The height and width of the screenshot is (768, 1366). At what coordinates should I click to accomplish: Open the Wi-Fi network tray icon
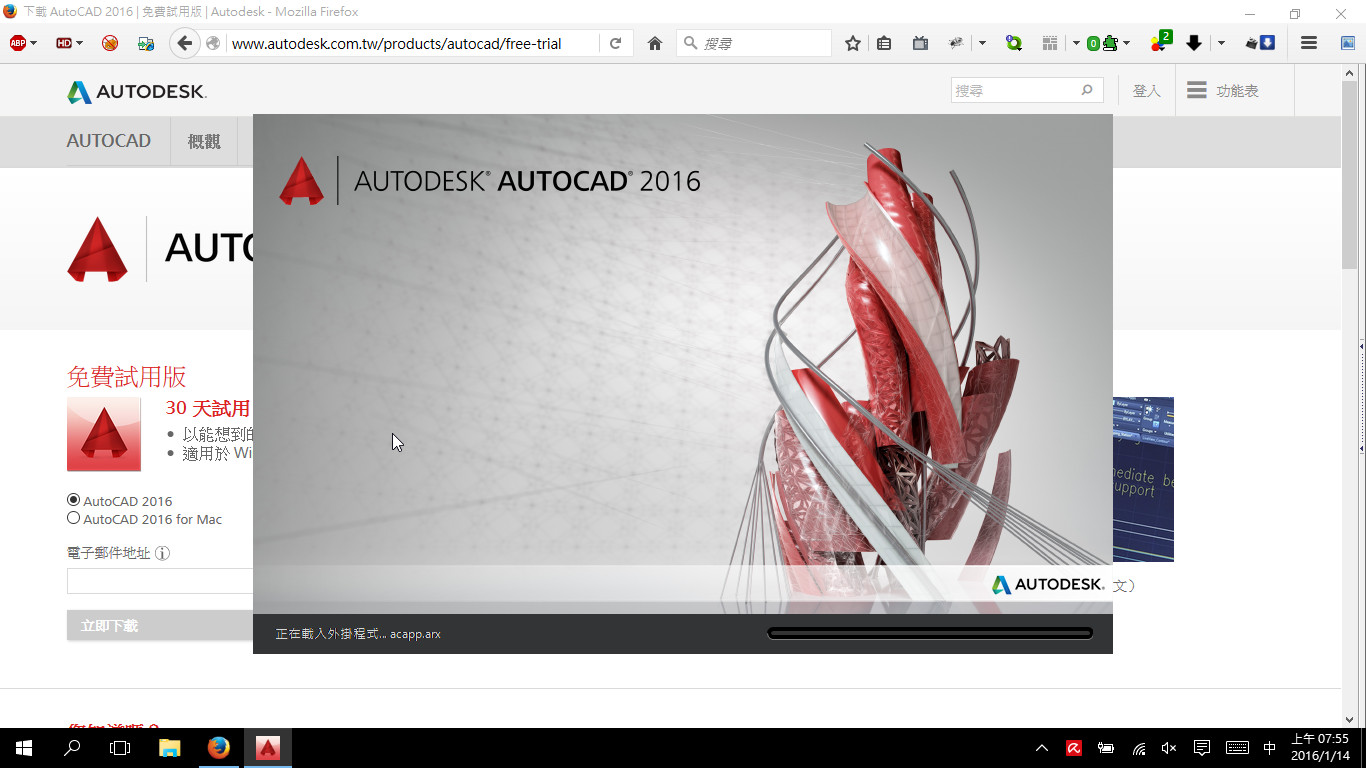coord(1138,748)
